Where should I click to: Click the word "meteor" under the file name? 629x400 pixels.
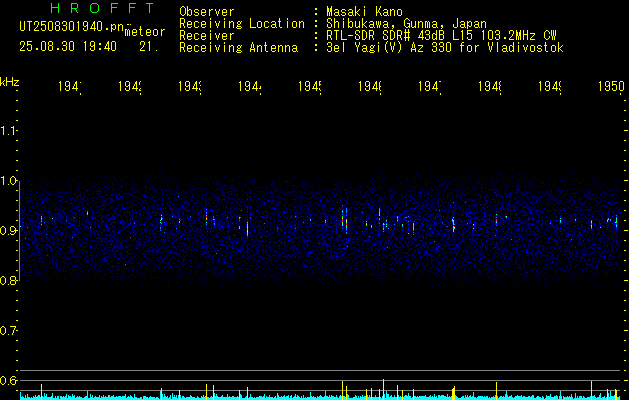[x=145, y=32]
